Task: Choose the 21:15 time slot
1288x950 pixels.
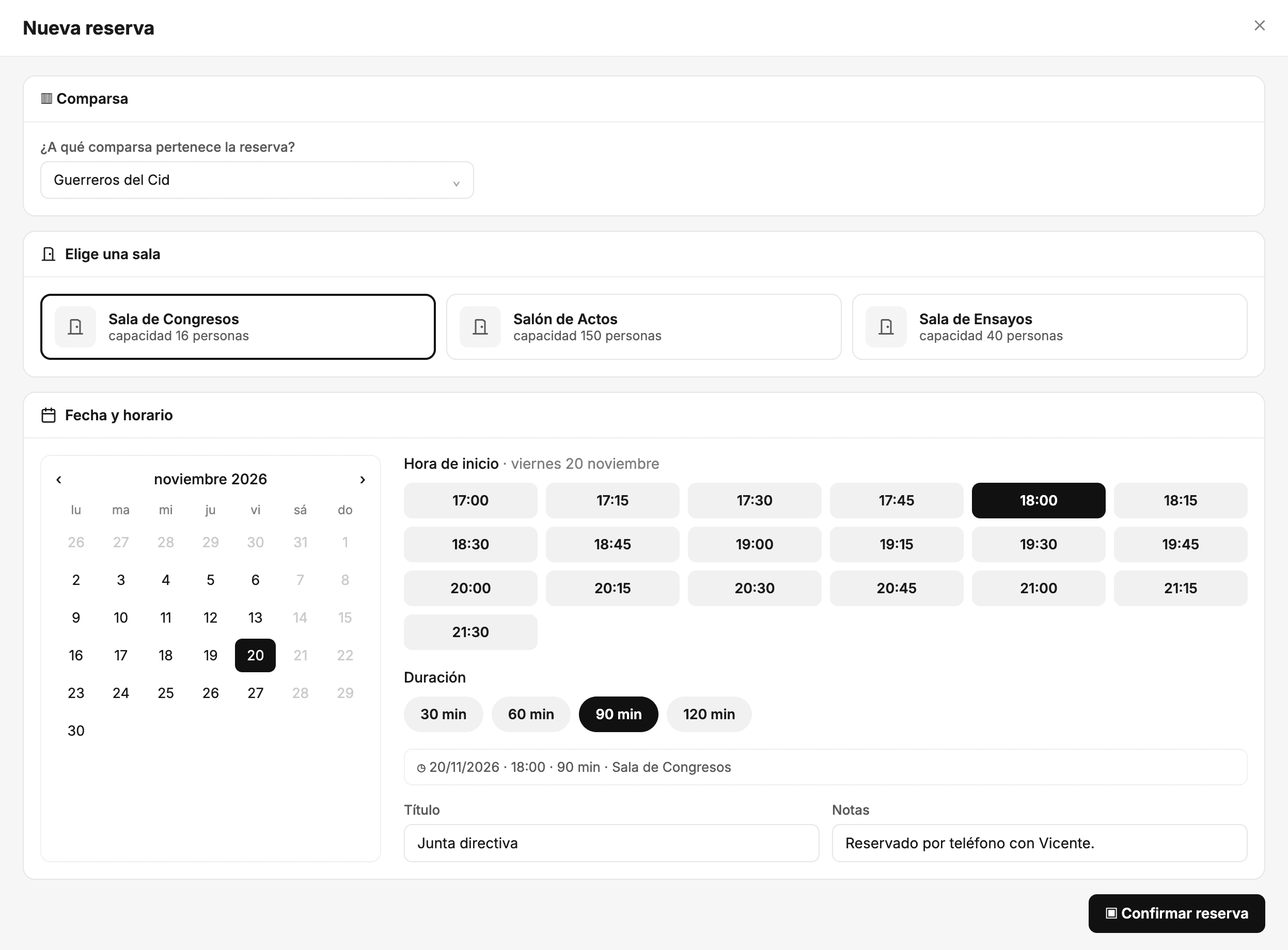Action: pyautogui.click(x=1181, y=588)
